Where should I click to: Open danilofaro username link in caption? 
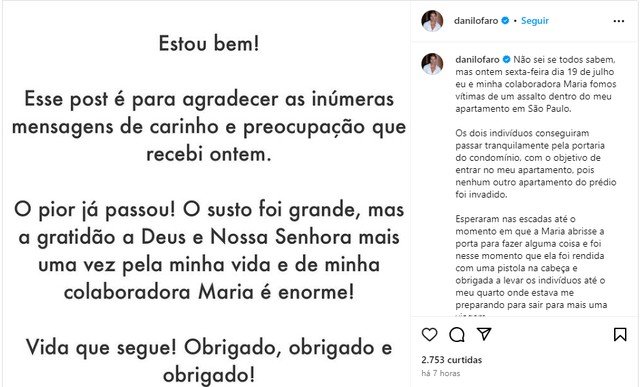(477, 60)
